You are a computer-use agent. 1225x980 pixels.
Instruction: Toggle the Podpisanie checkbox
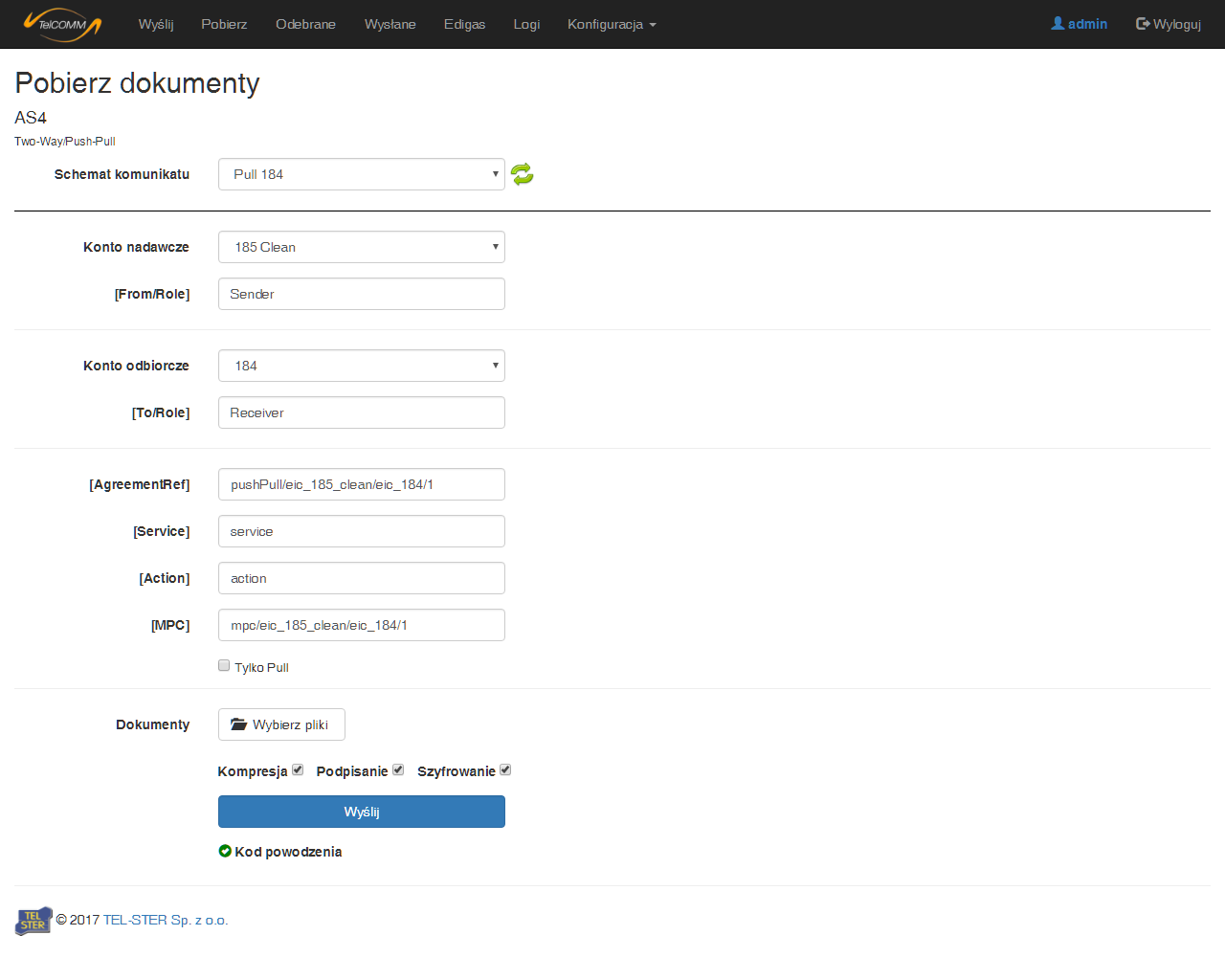[x=398, y=769]
